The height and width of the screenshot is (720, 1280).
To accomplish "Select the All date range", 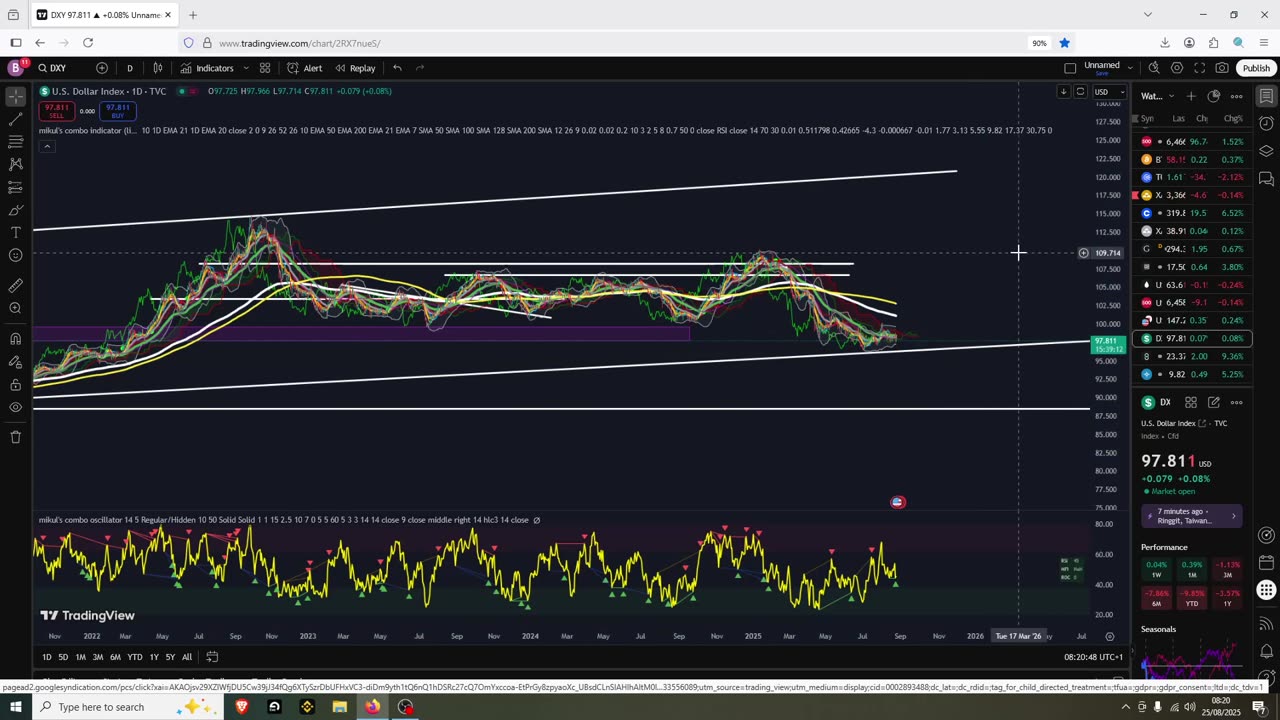I will coord(187,657).
